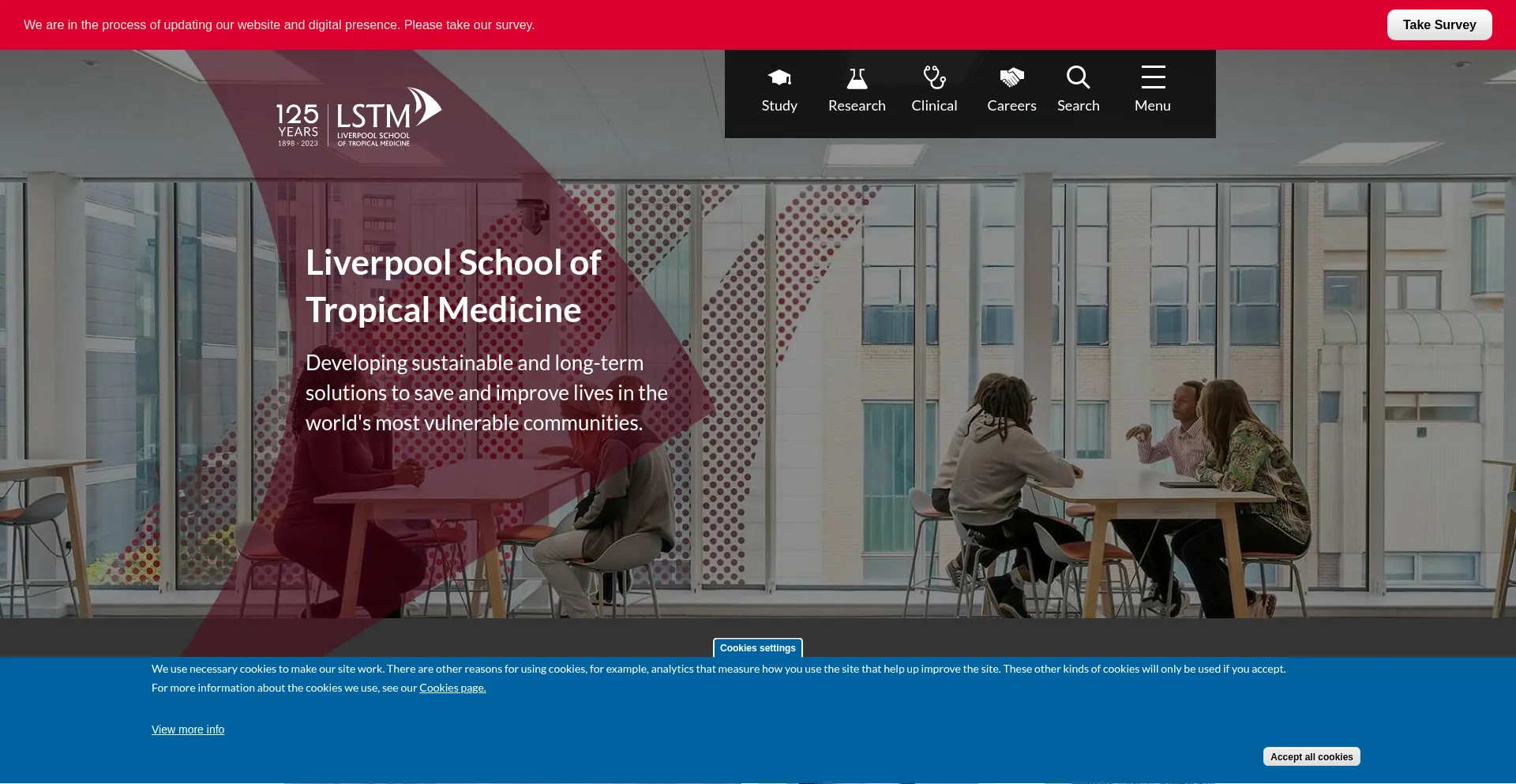The image size is (1516, 784).
Task: Open the Cookies settings tab
Action: (757, 648)
